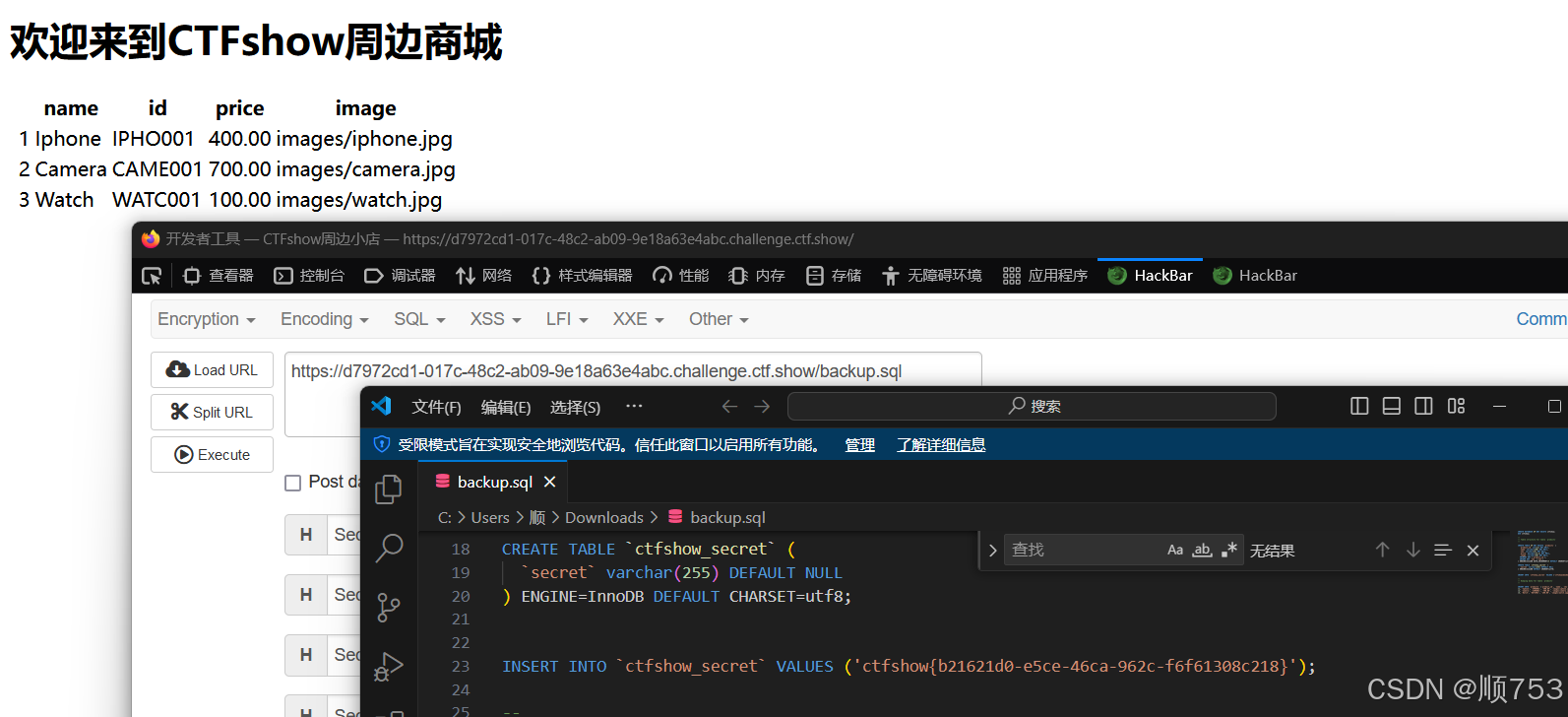Click the 管理 link in restricted mode banner
Viewport: 1568px width, 717px height.
[859, 444]
